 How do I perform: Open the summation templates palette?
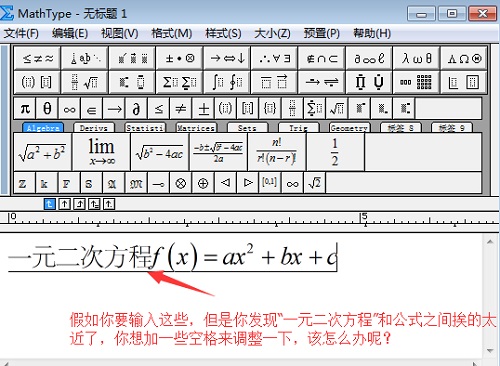(180, 82)
